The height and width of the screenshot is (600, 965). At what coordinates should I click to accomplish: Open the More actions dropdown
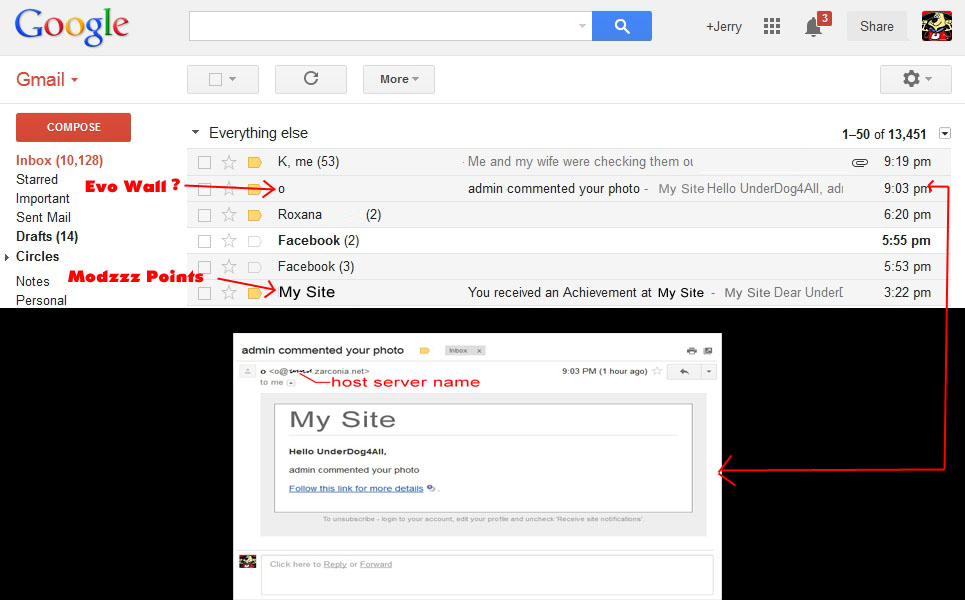[x=399, y=79]
